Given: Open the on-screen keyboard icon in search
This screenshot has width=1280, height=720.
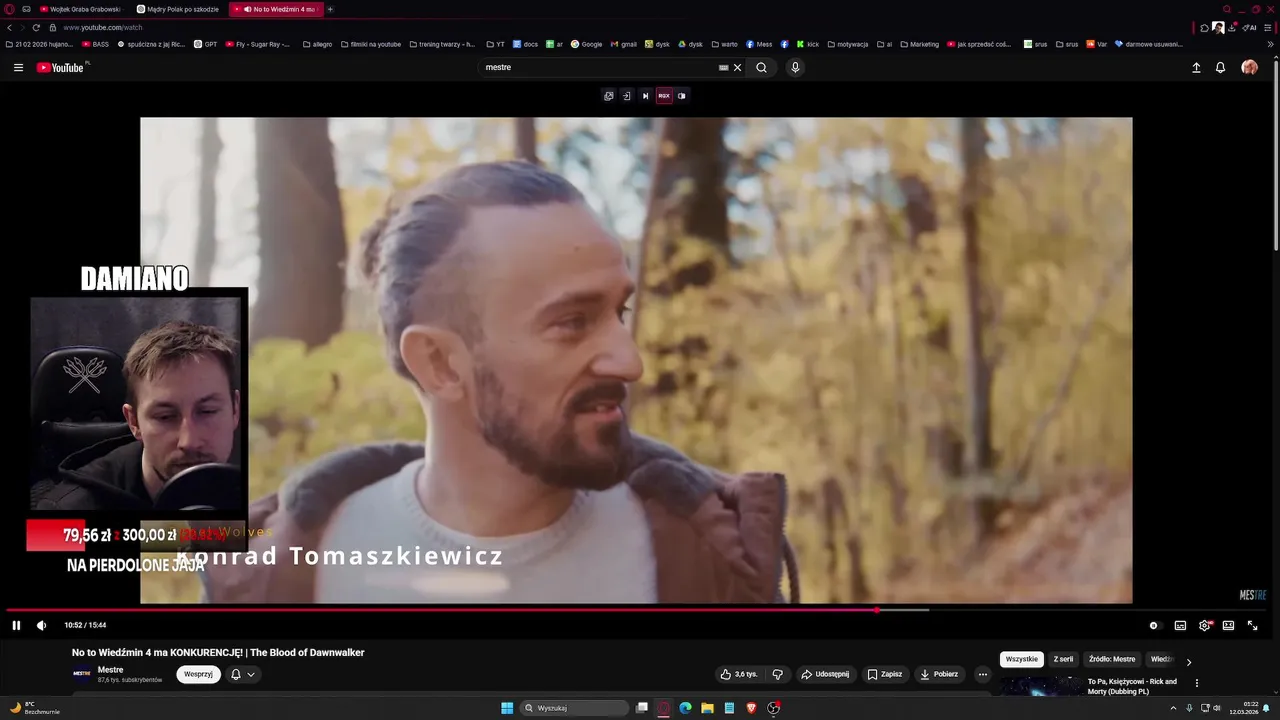Looking at the screenshot, I should point(723,68).
